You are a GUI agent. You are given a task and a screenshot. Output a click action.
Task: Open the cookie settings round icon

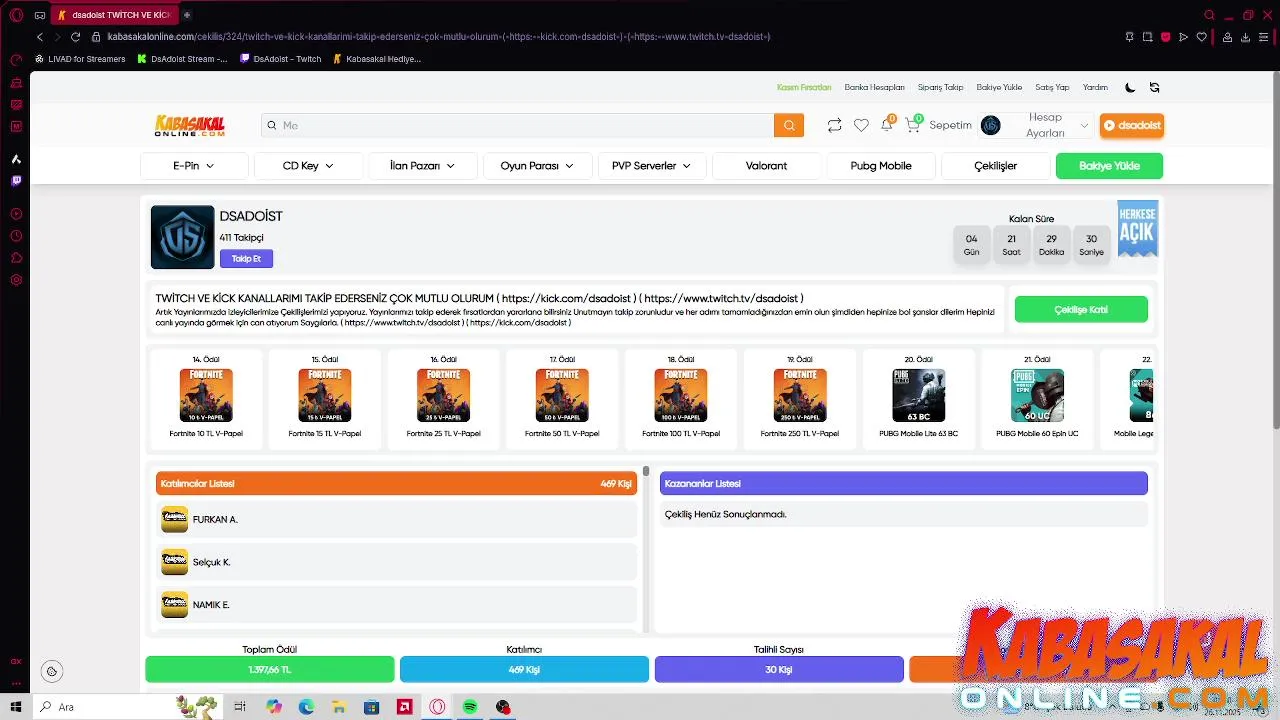[52, 671]
